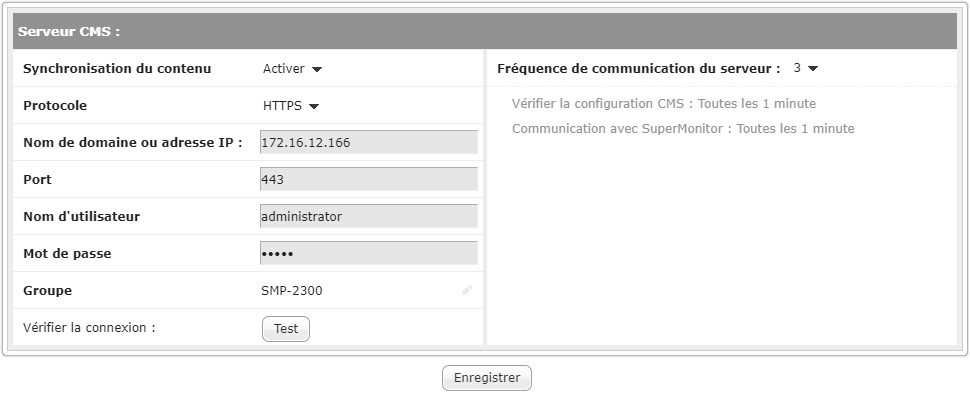This screenshot has width=970, height=395.
Task: Click the Protocole label
Action: (x=55, y=106)
